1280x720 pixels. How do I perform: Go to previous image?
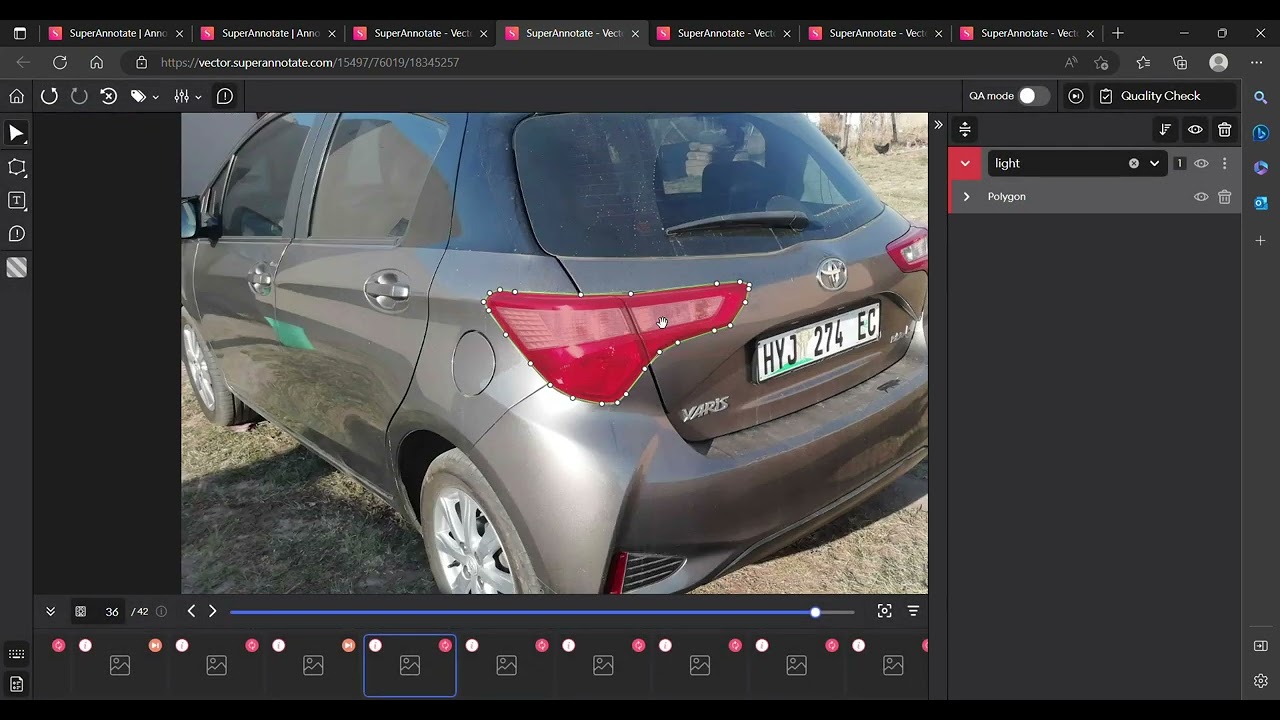tap(191, 611)
